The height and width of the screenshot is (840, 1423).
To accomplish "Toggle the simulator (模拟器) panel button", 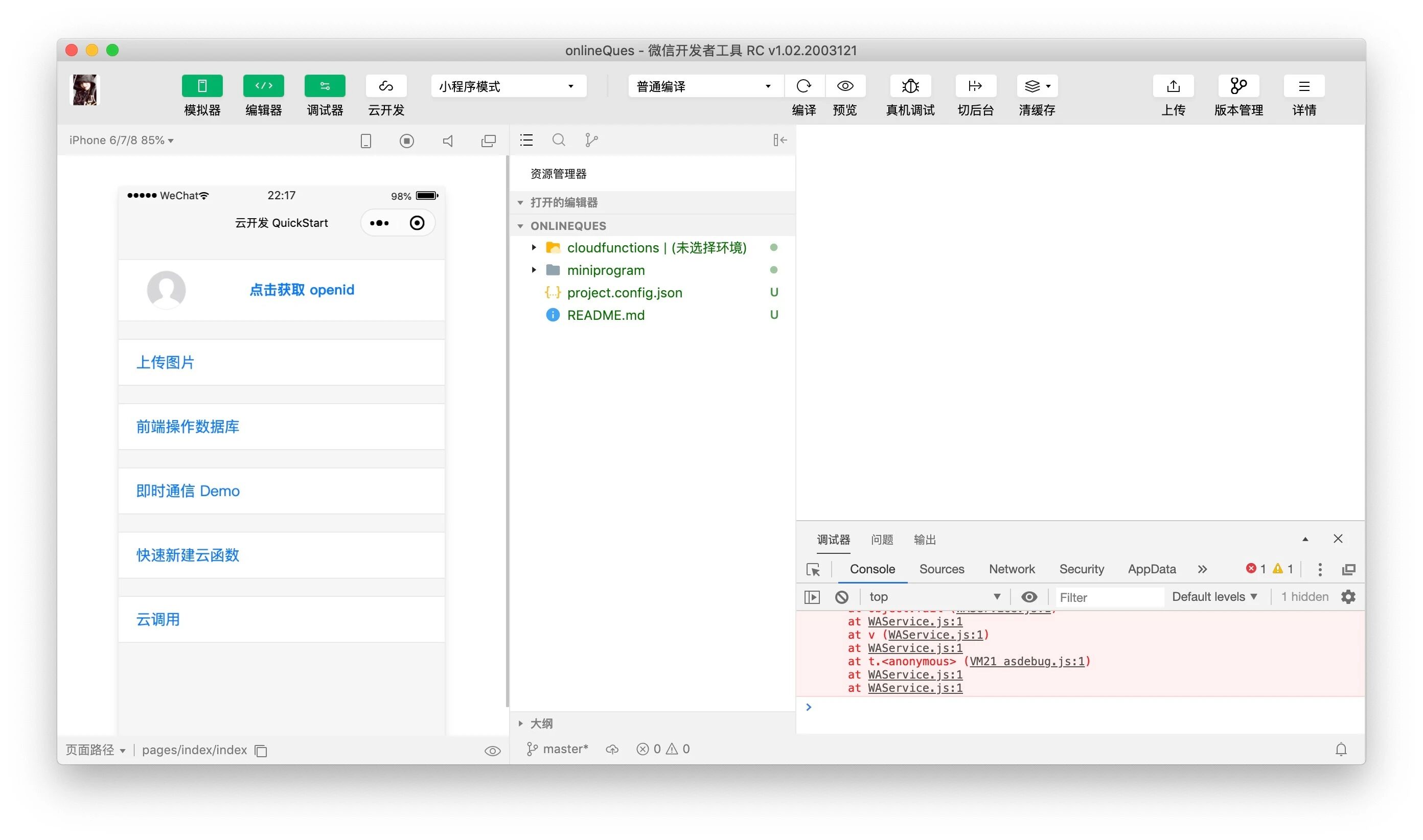I will tap(202, 86).
